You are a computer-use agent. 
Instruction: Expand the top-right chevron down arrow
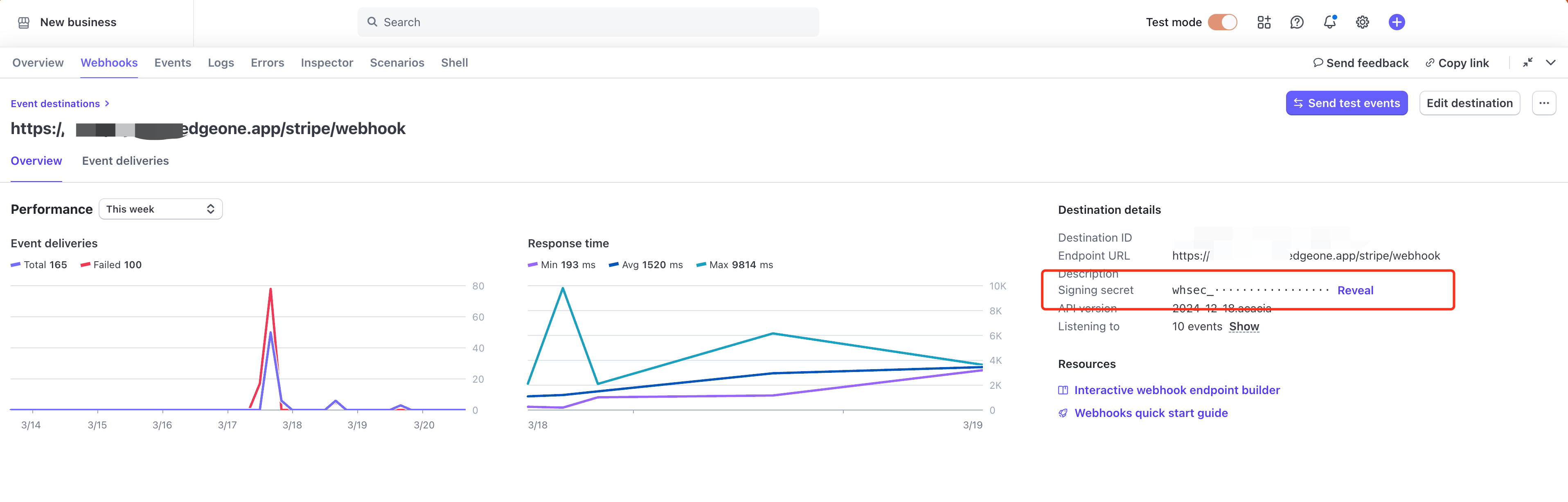tap(1550, 63)
